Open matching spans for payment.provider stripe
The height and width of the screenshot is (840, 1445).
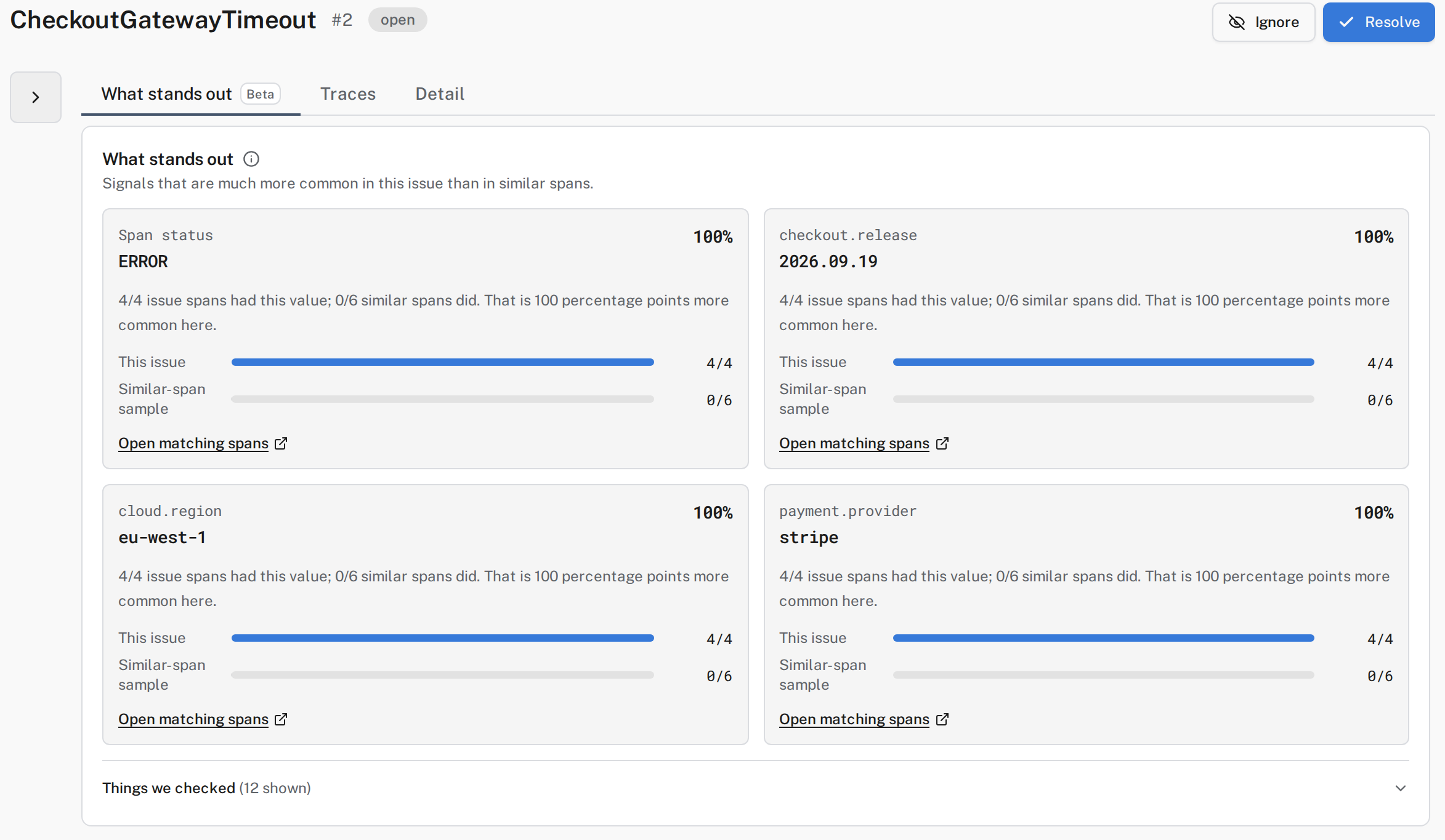coord(854,719)
